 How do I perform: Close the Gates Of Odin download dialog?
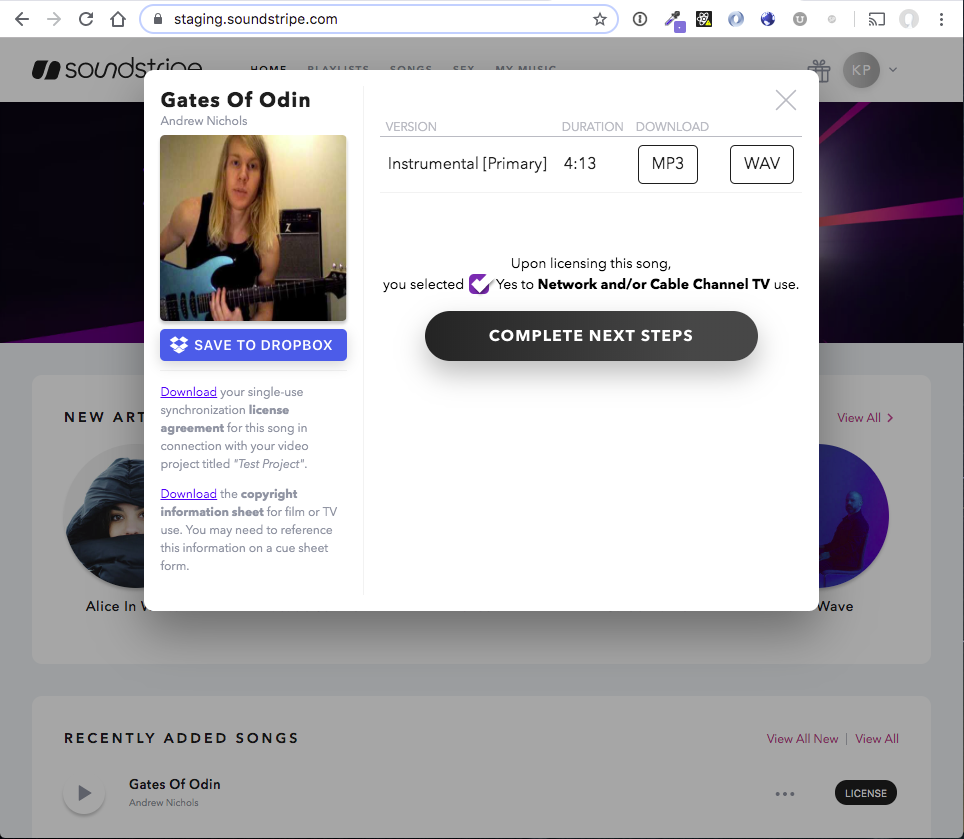(x=786, y=100)
